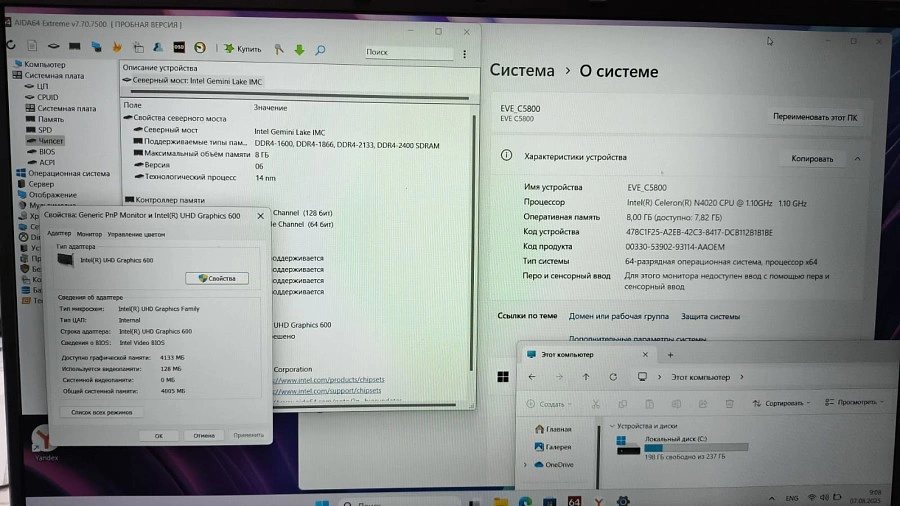Viewport: 900px width, 506px height.
Task: Click Back arrow in Explorer window
Action: pyautogui.click(x=532, y=377)
